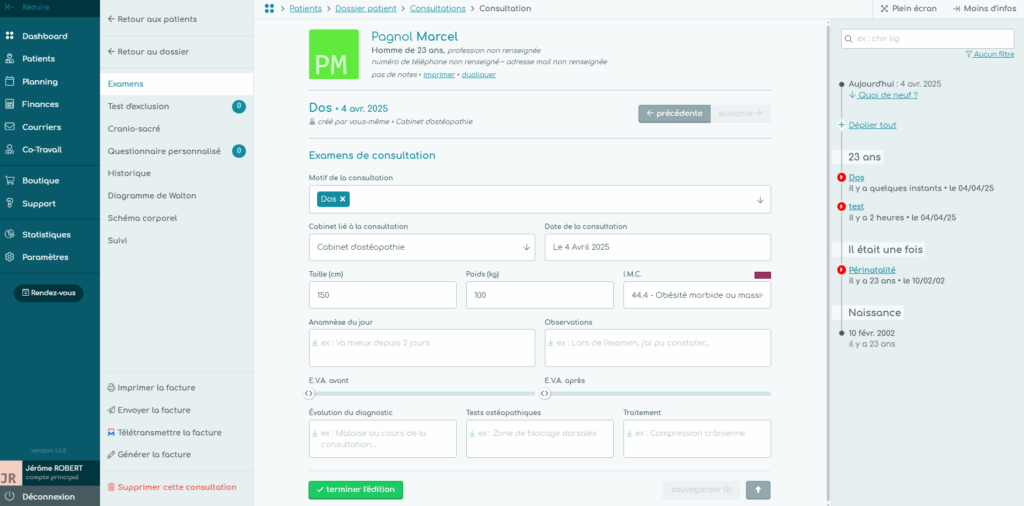1024x506 pixels.
Task: Click the Planning calendar icon
Action: (10, 82)
